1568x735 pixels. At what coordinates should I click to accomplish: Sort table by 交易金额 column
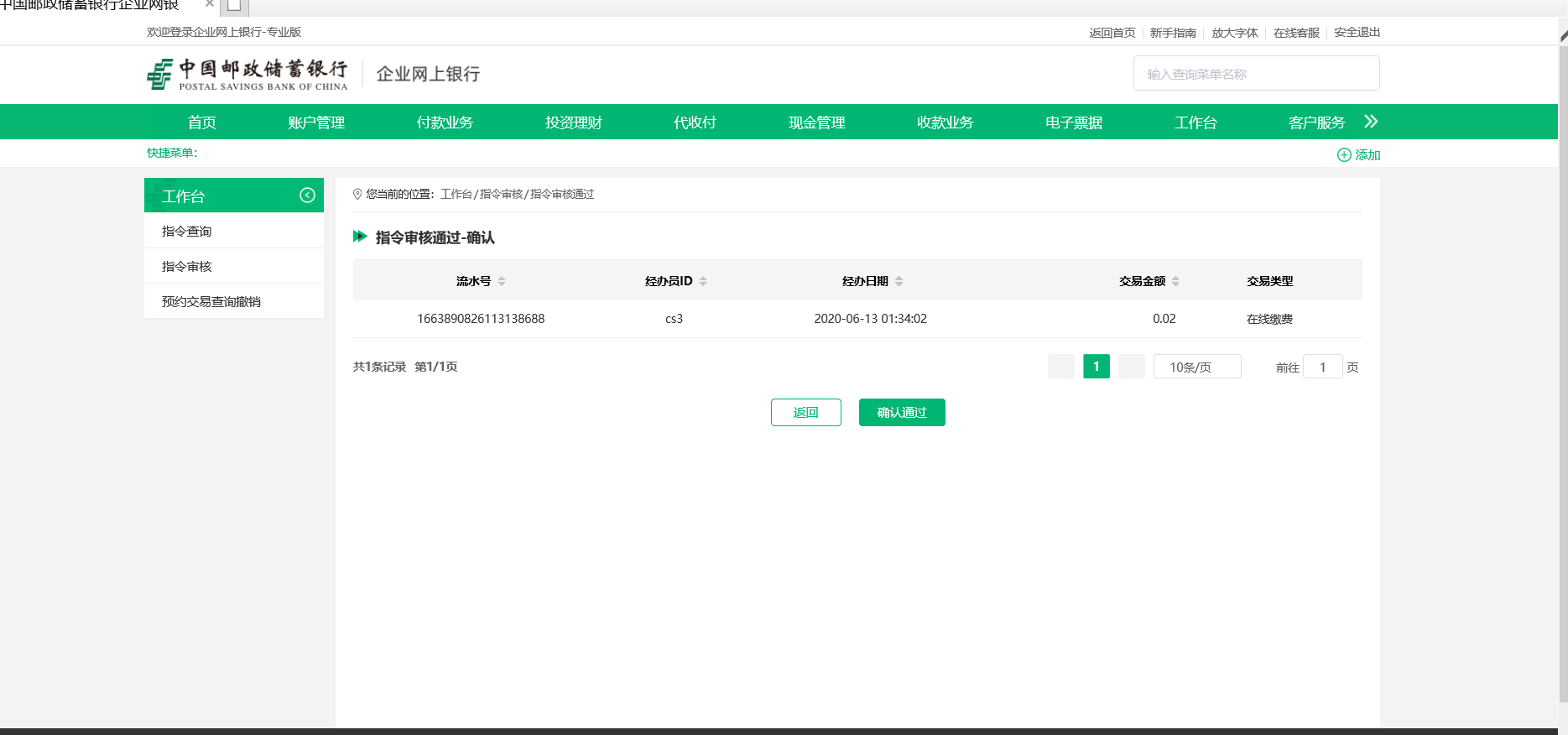click(x=1175, y=281)
